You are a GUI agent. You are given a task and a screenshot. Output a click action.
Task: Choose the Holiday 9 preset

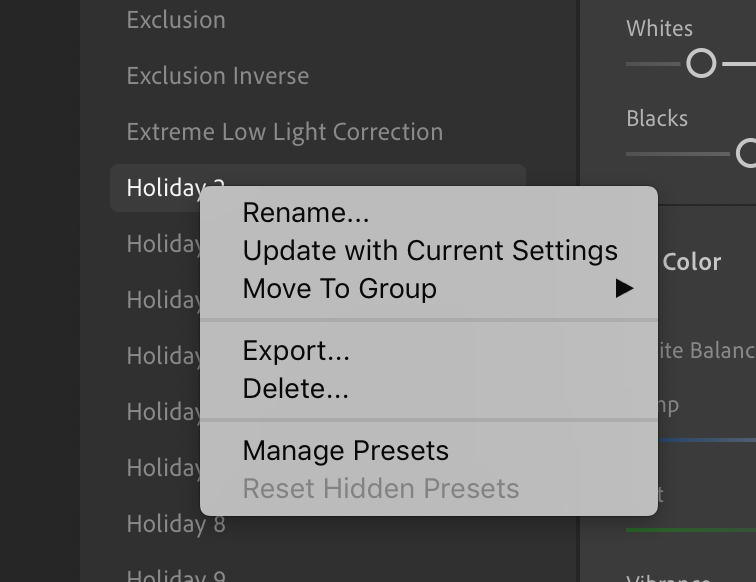coord(176,573)
